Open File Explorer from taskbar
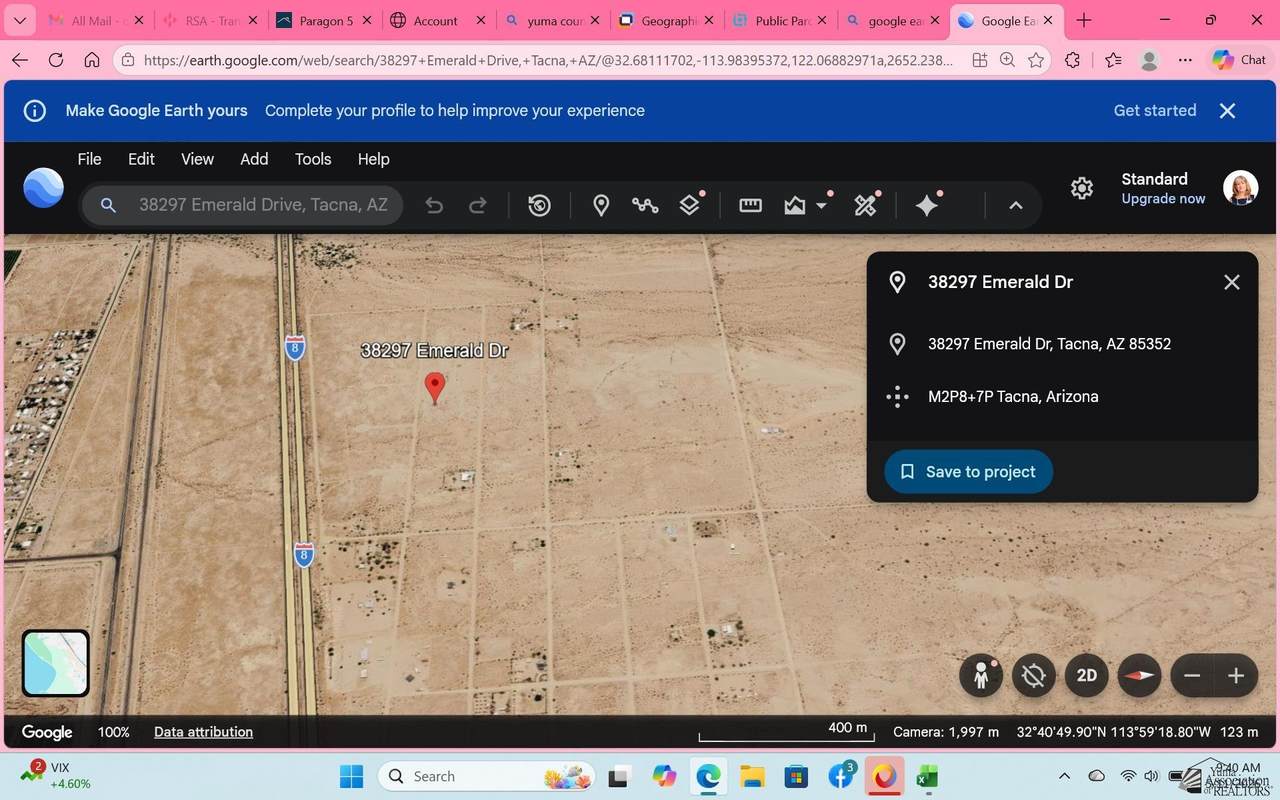The height and width of the screenshot is (800, 1280). tap(751, 776)
